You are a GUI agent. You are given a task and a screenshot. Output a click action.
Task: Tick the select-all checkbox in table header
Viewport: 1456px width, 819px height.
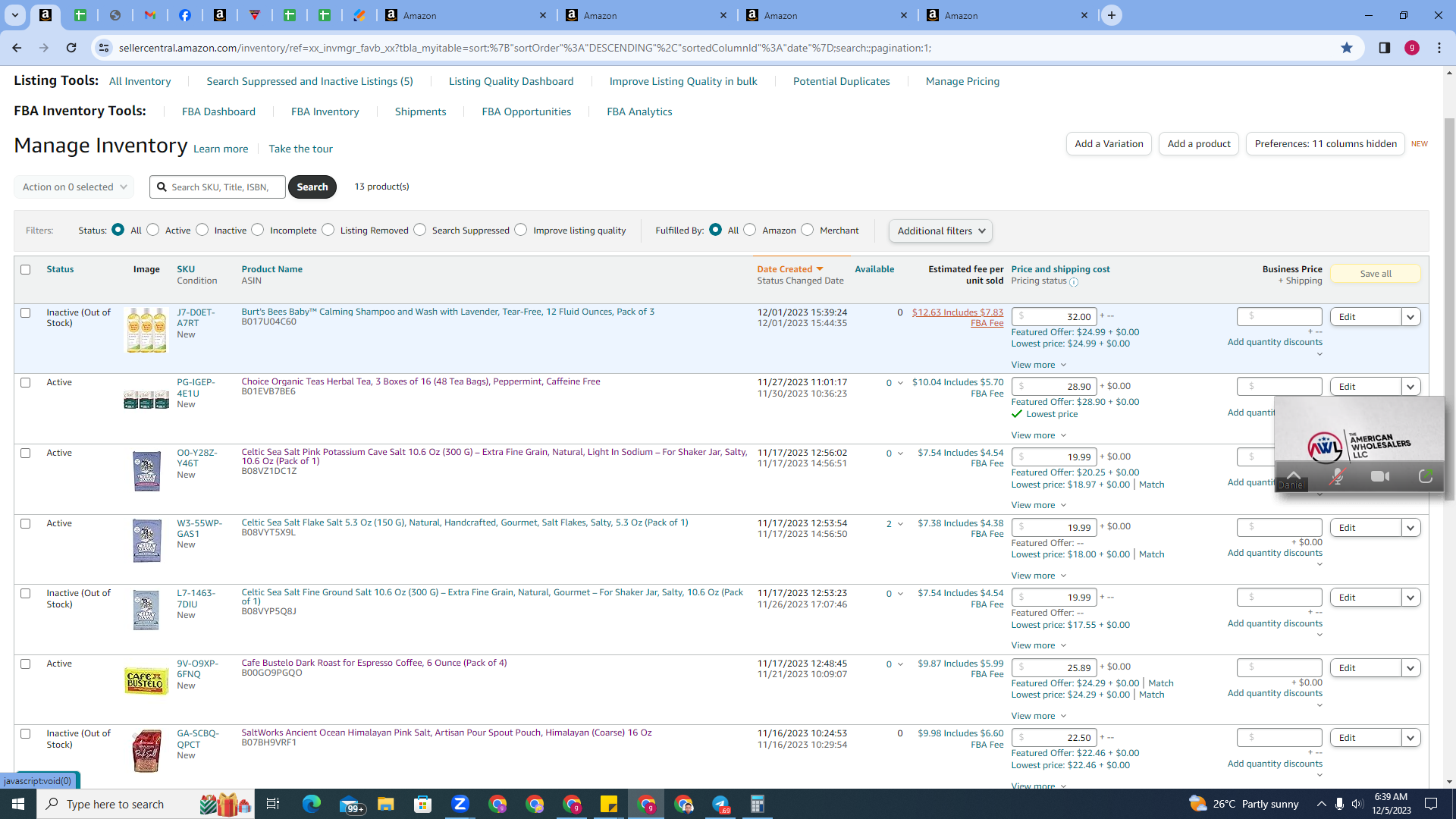(x=26, y=269)
